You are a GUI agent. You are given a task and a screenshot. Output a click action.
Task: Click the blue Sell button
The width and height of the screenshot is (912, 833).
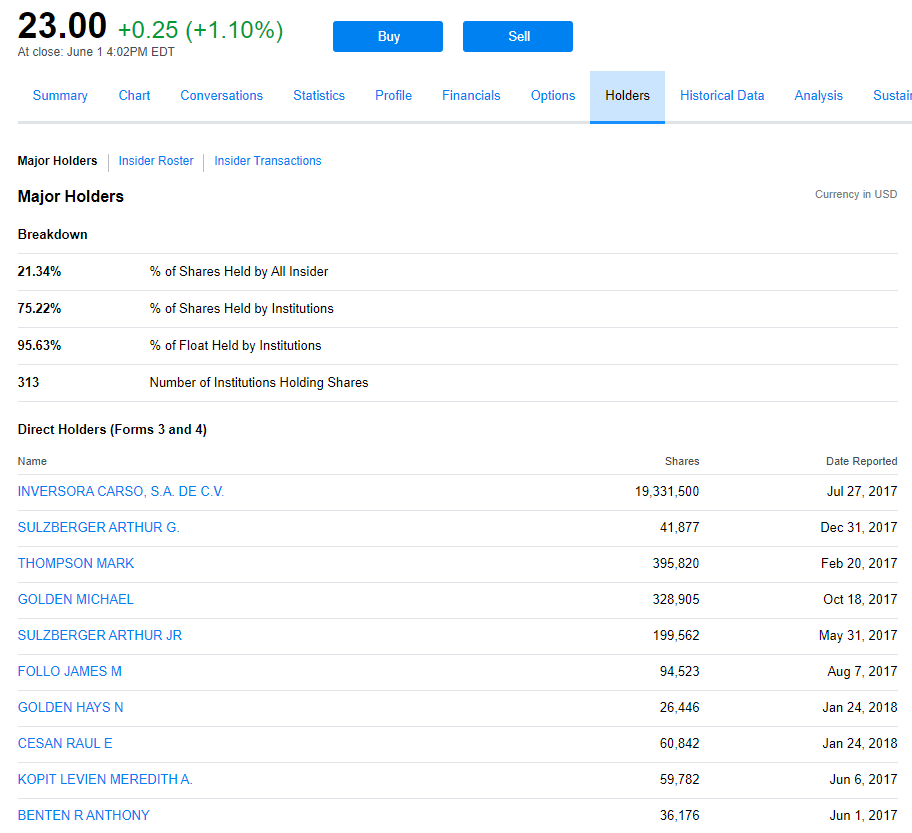[518, 37]
